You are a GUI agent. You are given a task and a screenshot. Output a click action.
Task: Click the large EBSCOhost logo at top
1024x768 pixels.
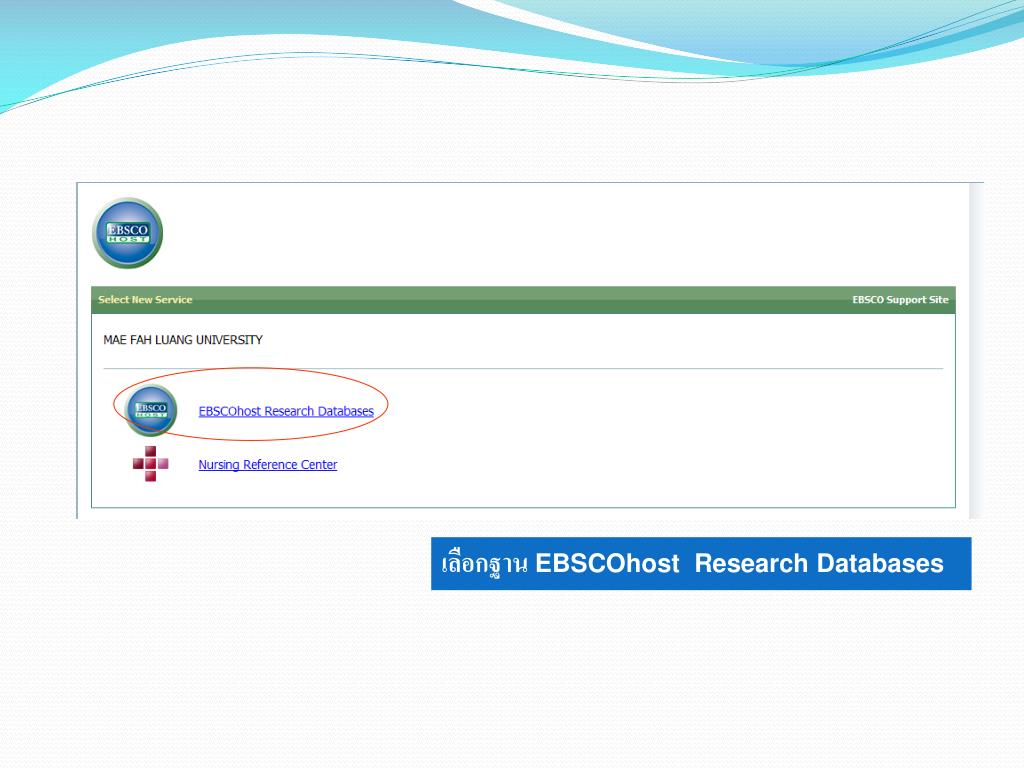127,233
